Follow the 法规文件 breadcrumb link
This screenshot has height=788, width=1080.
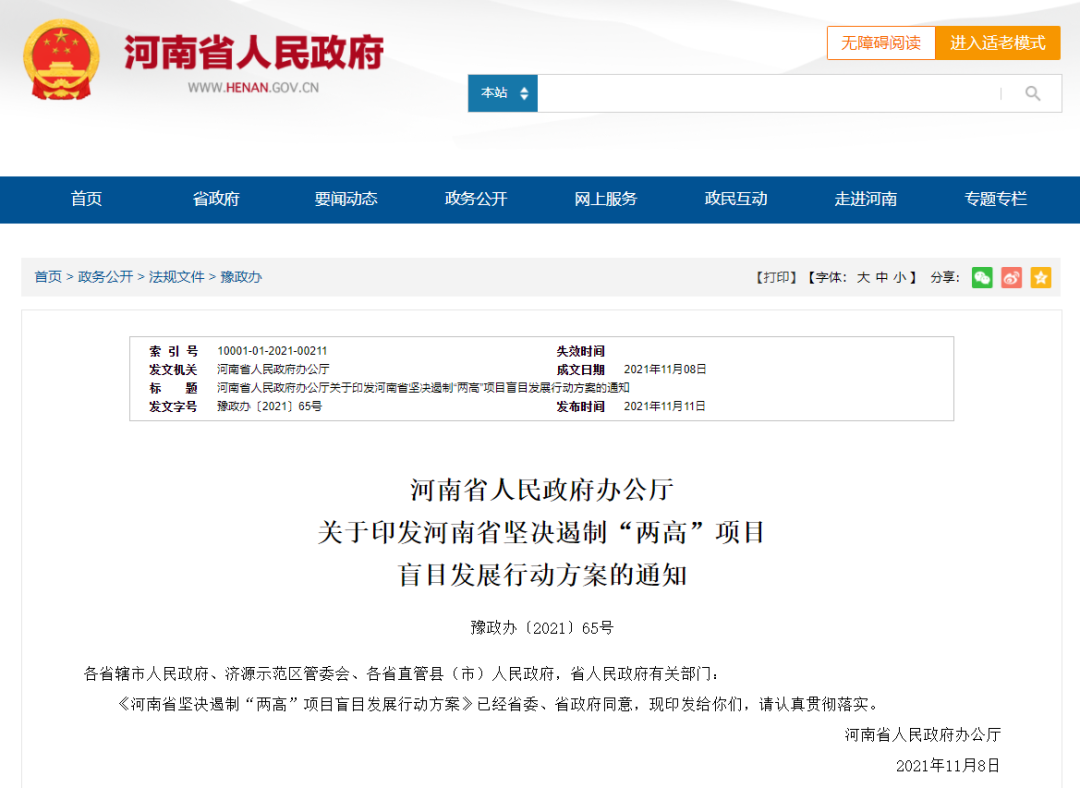pos(176,277)
